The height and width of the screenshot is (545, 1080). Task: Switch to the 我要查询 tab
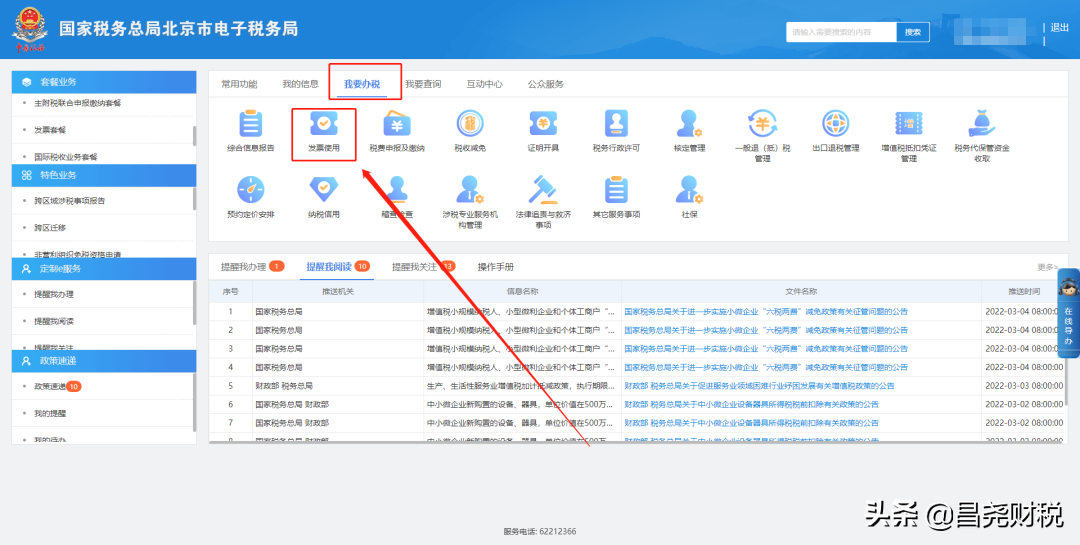(x=423, y=84)
